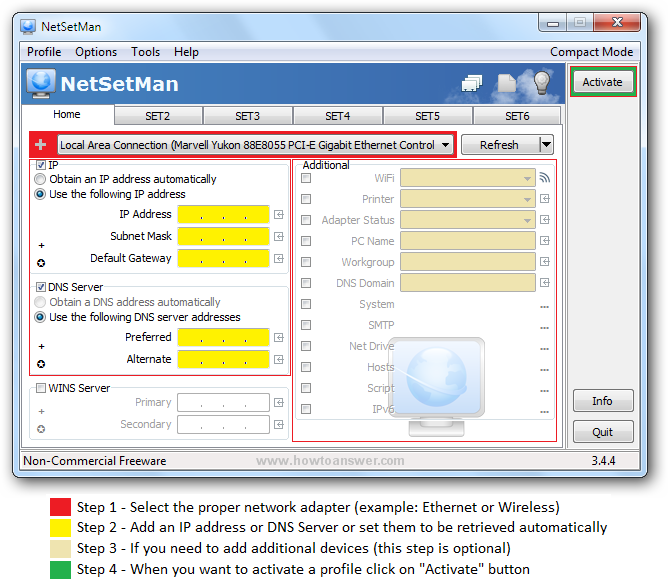Click the arrow icon beside Workgroup
668x586 pixels.
pyautogui.click(x=544, y=261)
